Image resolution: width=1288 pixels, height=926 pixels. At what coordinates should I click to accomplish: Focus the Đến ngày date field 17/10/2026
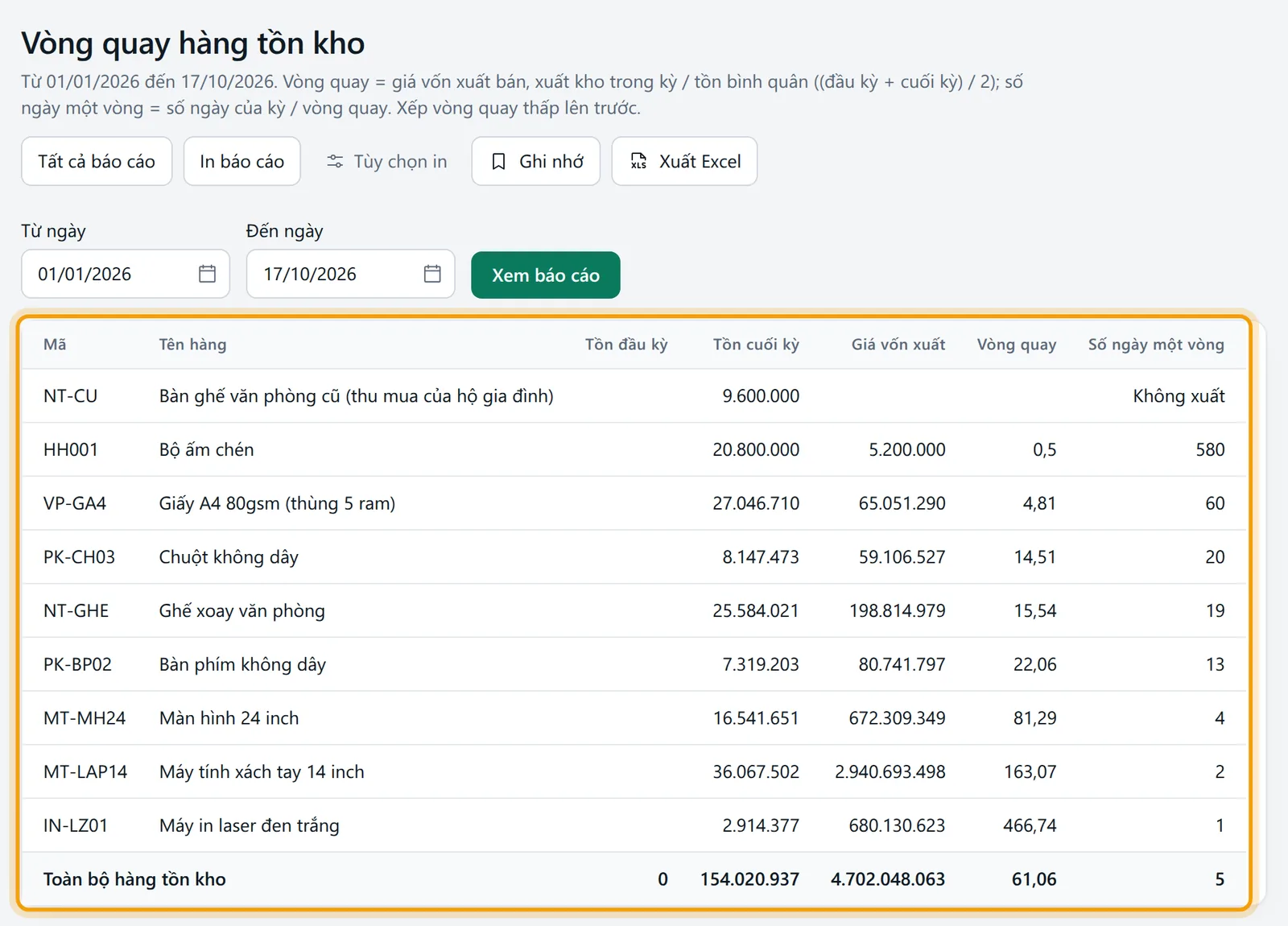coord(350,274)
